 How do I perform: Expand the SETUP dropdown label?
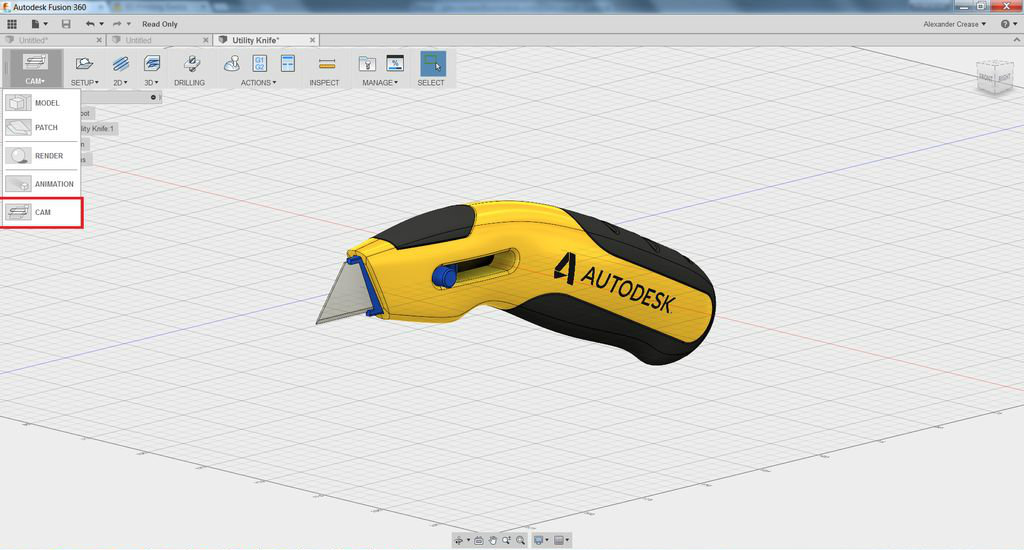(x=85, y=83)
